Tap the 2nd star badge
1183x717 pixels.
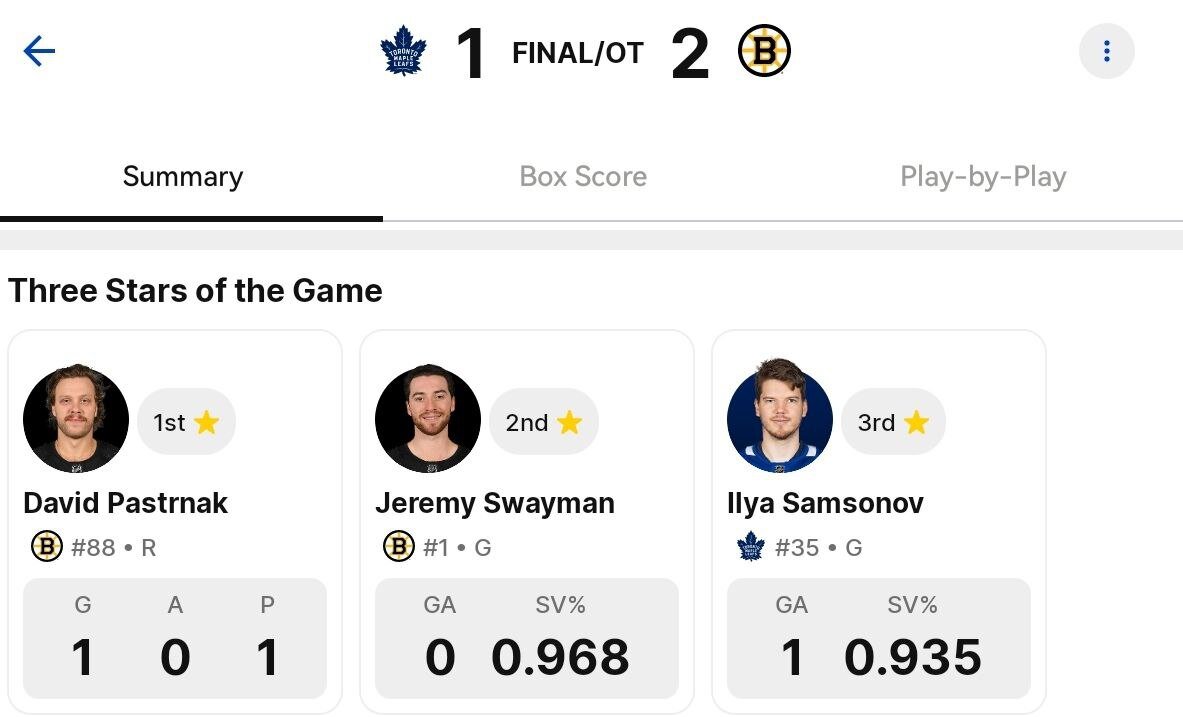click(543, 422)
